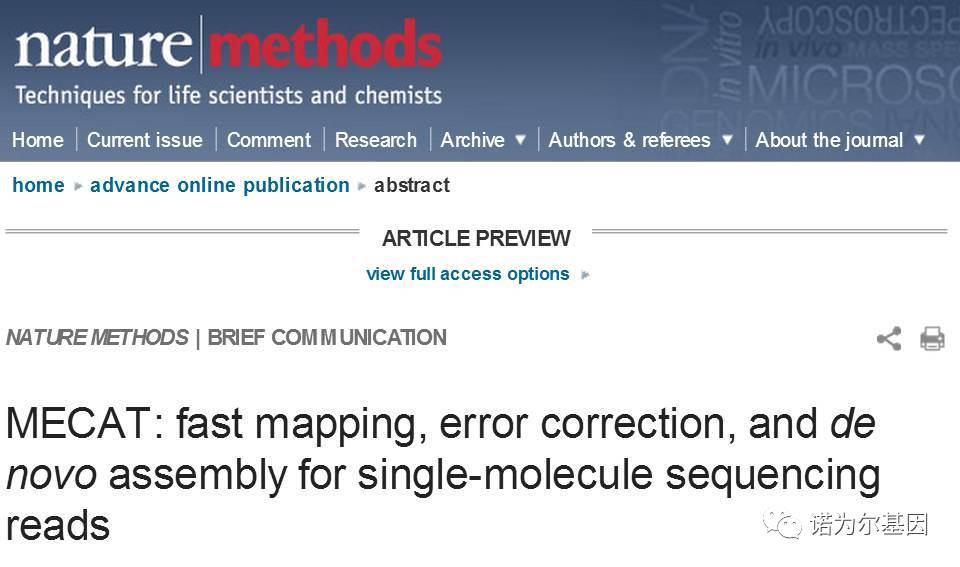The image size is (960, 567).
Task: Click the WeChat logo watermark
Action: [782, 524]
